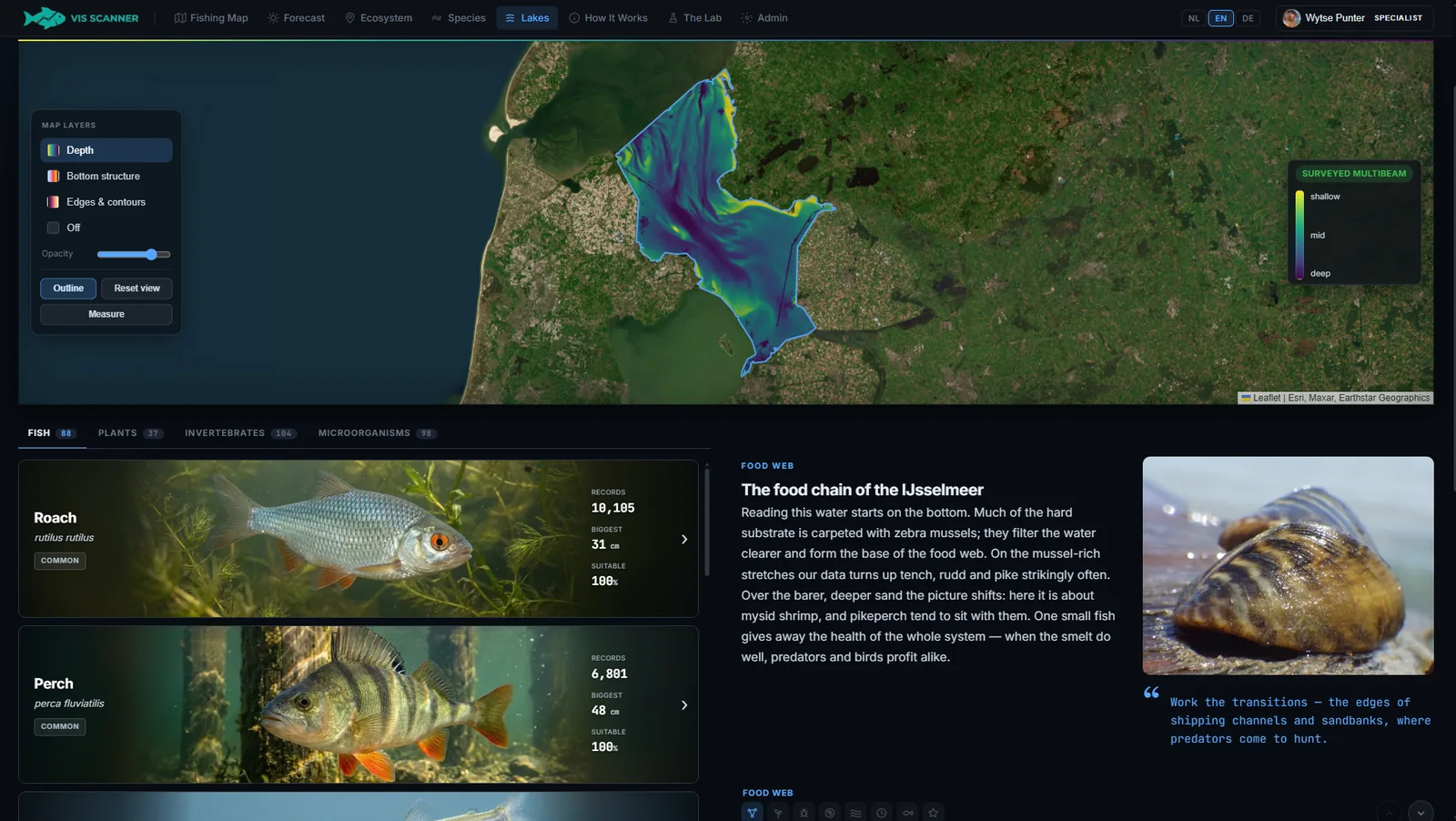Select the Lakes nav item
1456x821 pixels.
[x=527, y=17]
